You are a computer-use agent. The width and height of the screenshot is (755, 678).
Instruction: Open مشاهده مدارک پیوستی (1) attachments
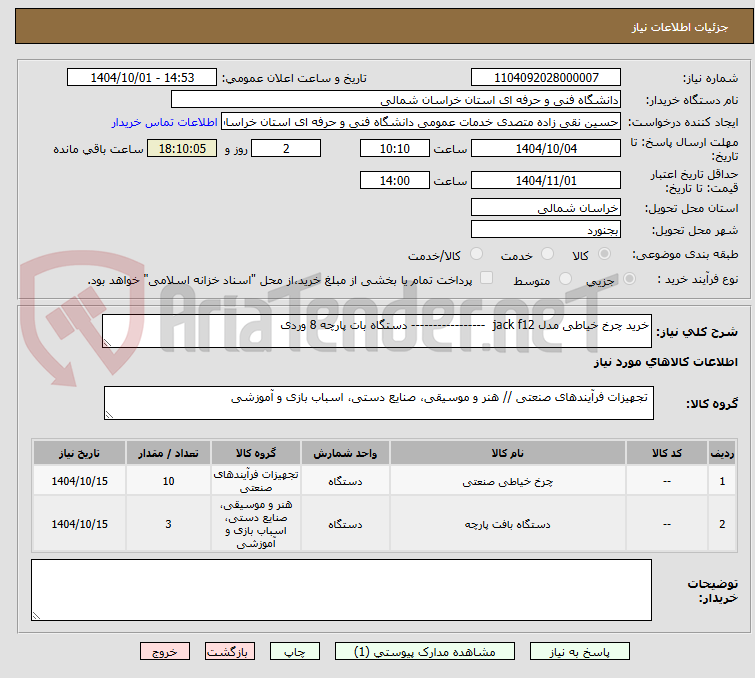424,652
